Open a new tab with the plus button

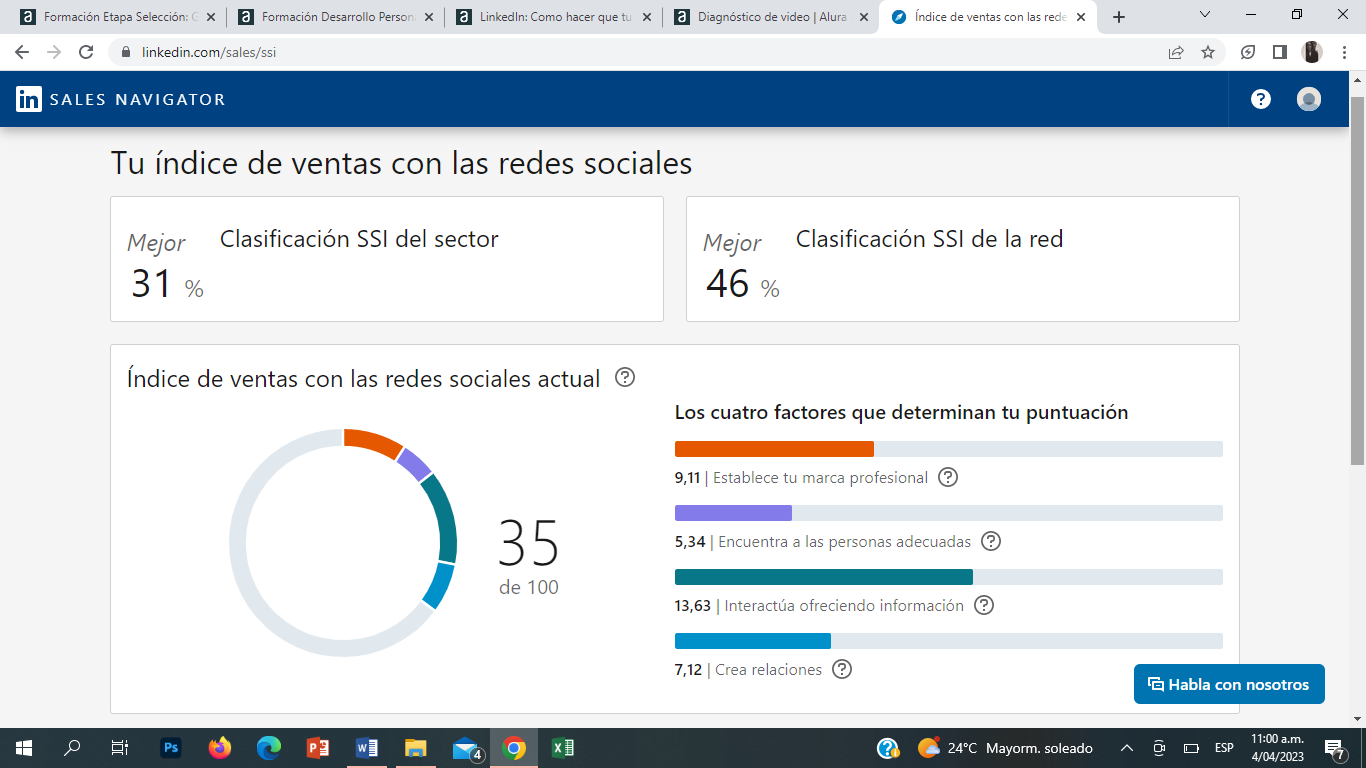(x=1119, y=17)
